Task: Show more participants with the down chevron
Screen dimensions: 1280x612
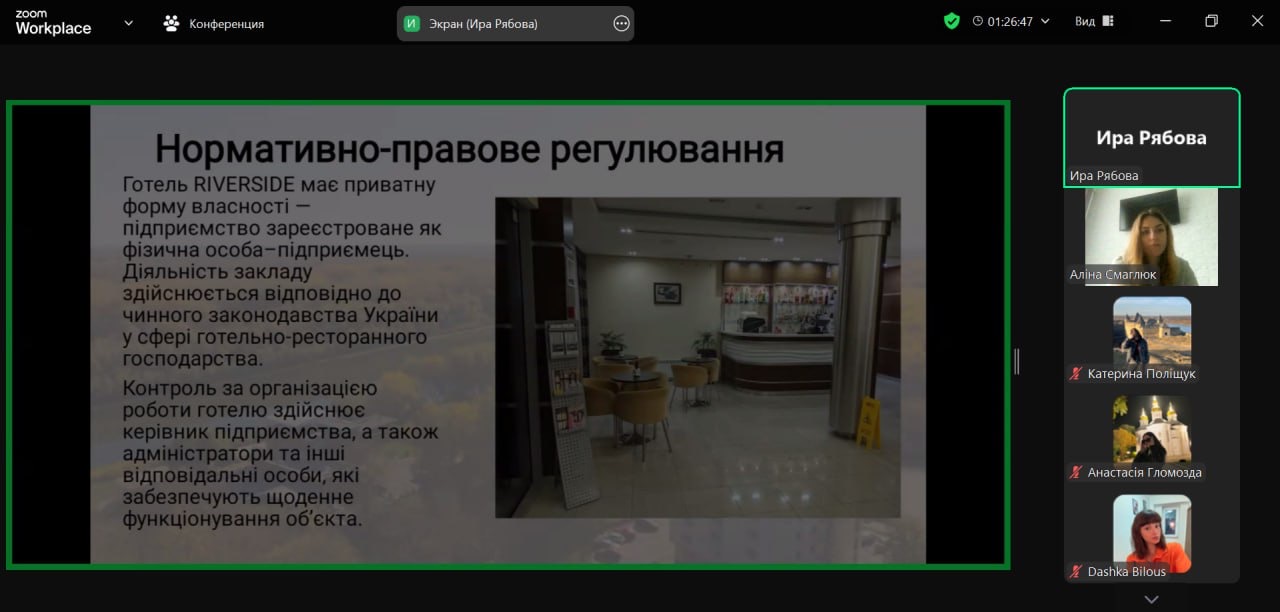Action: (x=1151, y=599)
